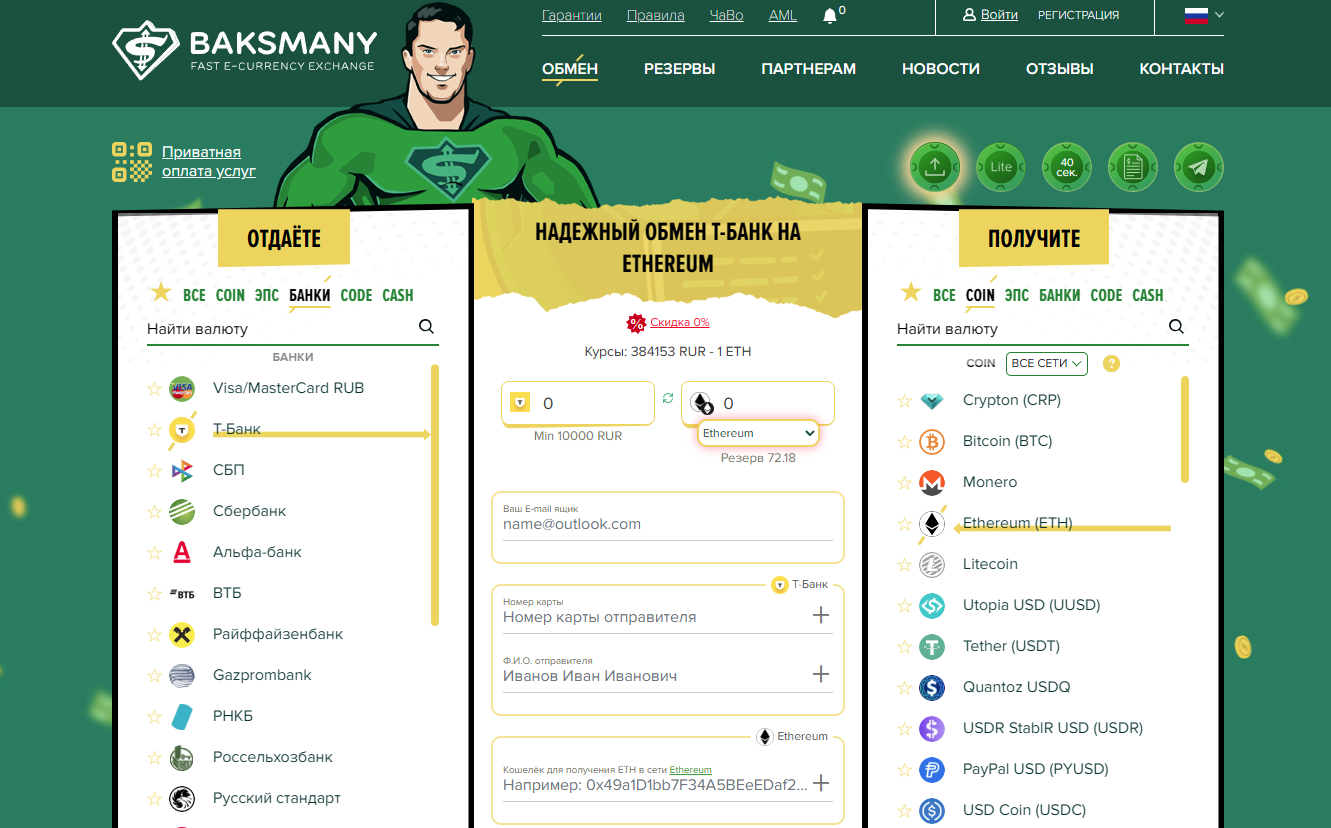The image size is (1331, 828).
Task: Open the ПАРТНЕРАМ menu item
Action: tap(808, 69)
